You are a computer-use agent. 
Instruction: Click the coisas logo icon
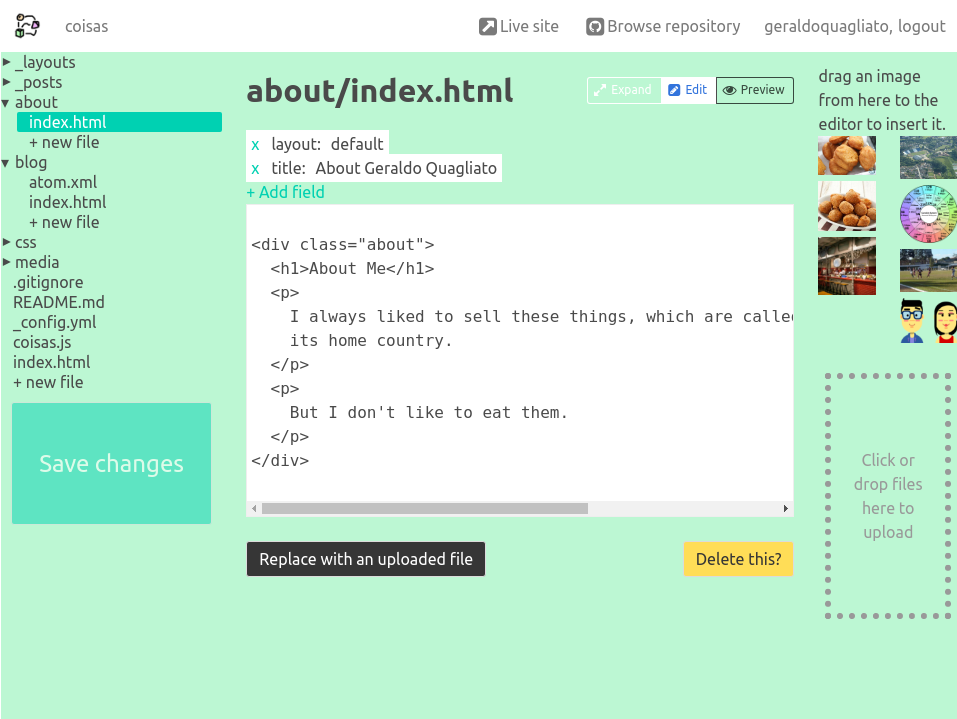pos(27,26)
